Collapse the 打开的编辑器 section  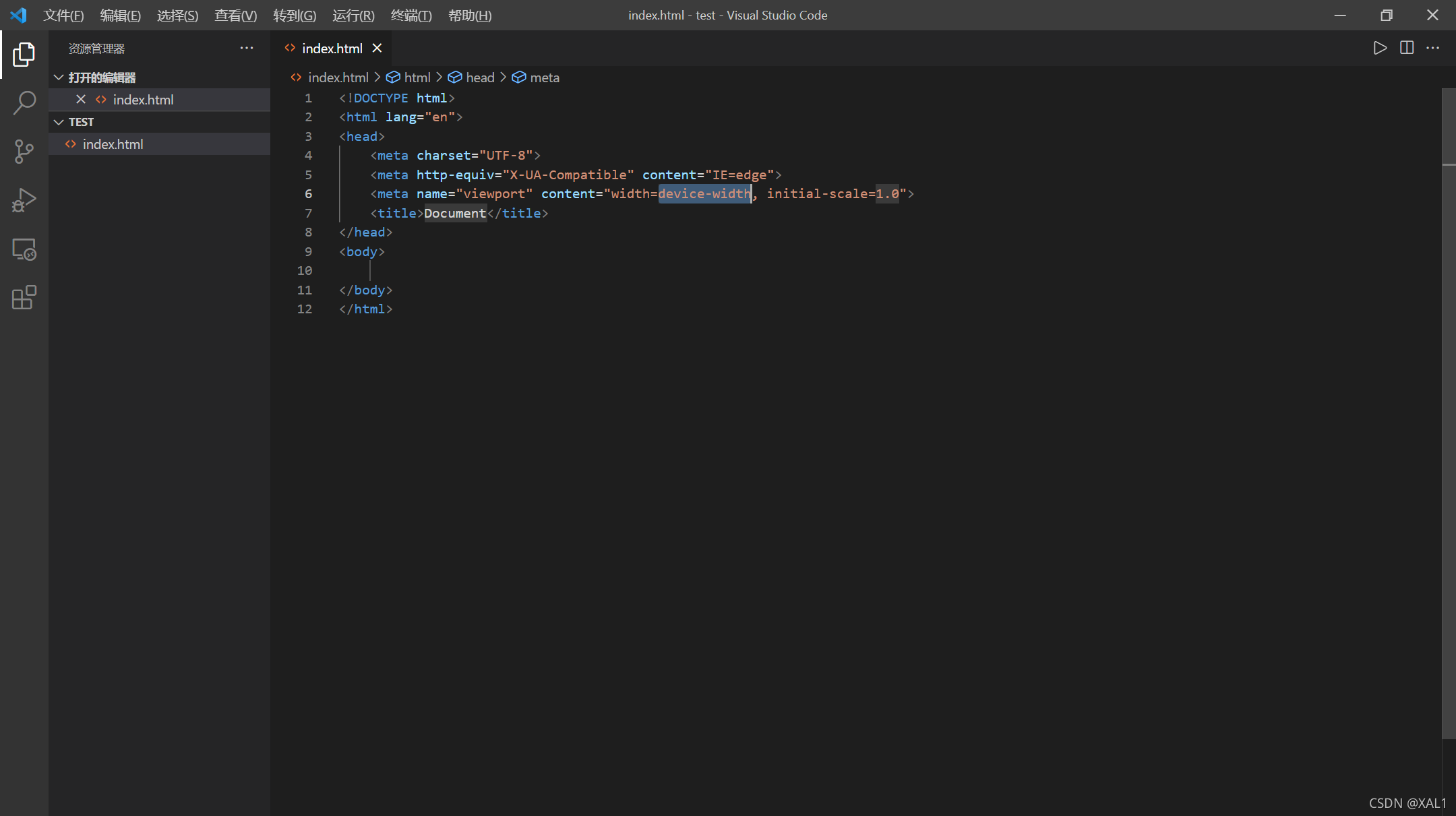click(x=59, y=77)
